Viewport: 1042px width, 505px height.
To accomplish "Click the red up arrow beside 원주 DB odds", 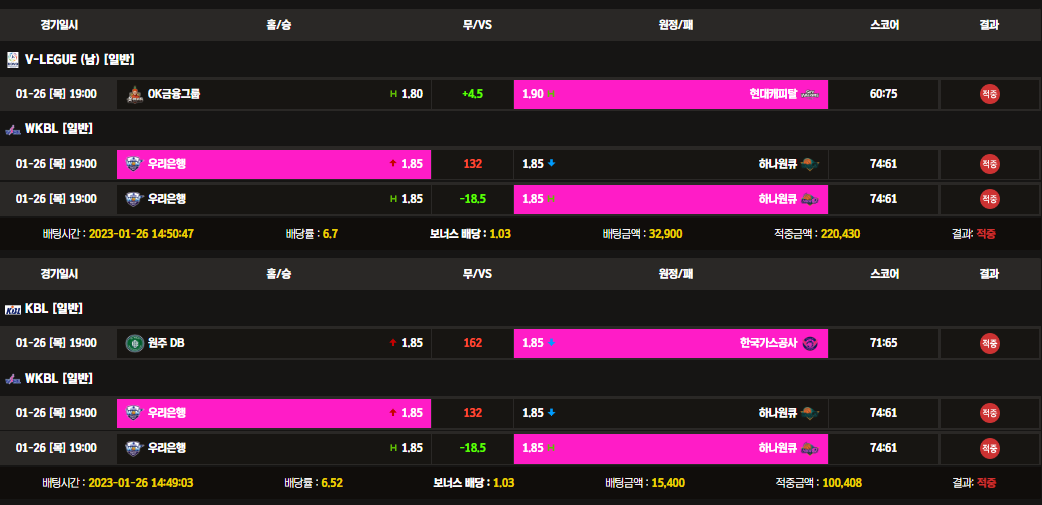I will [x=392, y=343].
